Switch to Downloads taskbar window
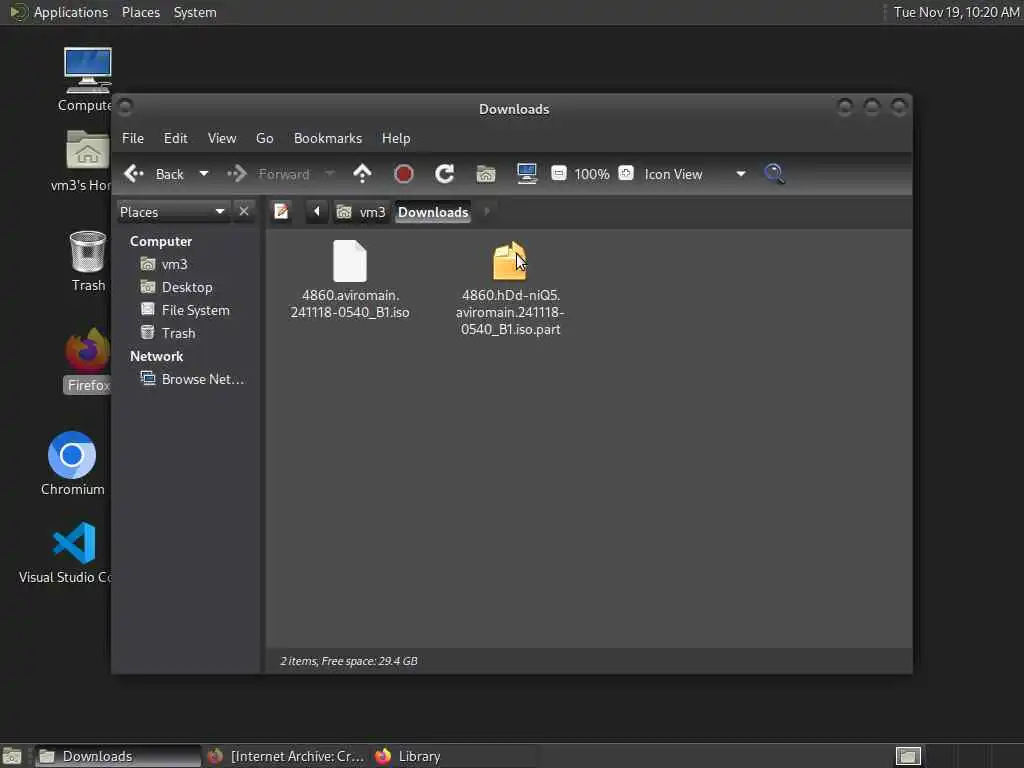Screen dimensions: 1024x768 (118, 756)
